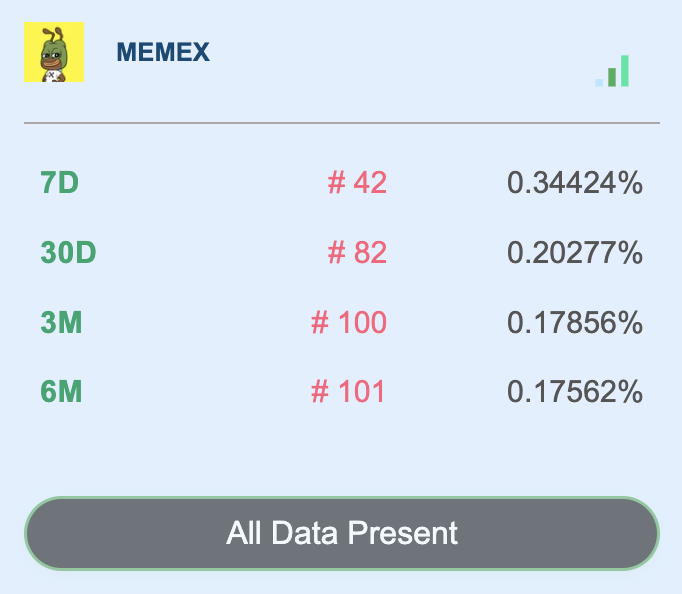Screen dimensions: 682x594
Task: Open the MEMEX project name link
Action: (x=163, y=52)
